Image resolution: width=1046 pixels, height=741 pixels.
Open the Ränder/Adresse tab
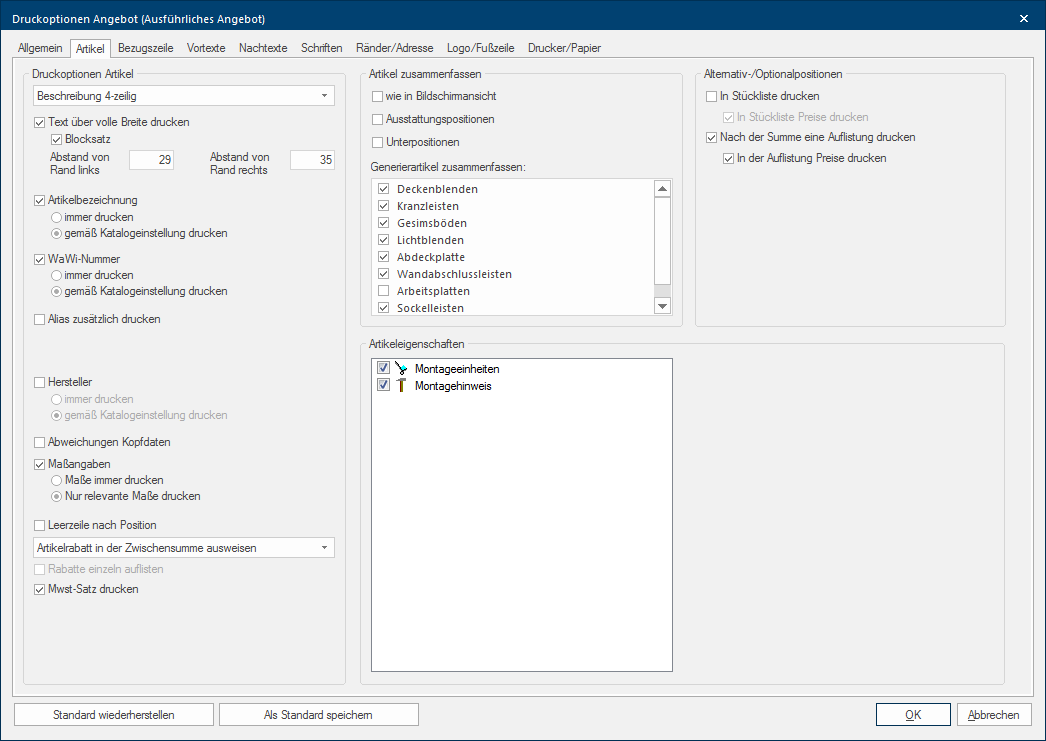pos(394,48)
